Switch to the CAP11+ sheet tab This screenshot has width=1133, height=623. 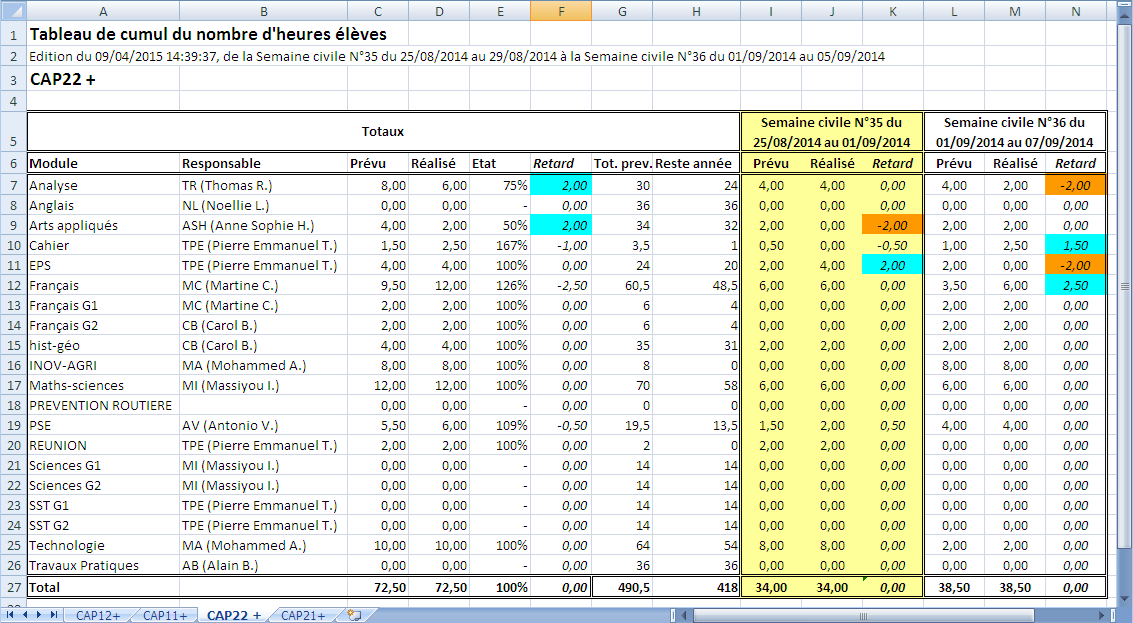(165, 615)
